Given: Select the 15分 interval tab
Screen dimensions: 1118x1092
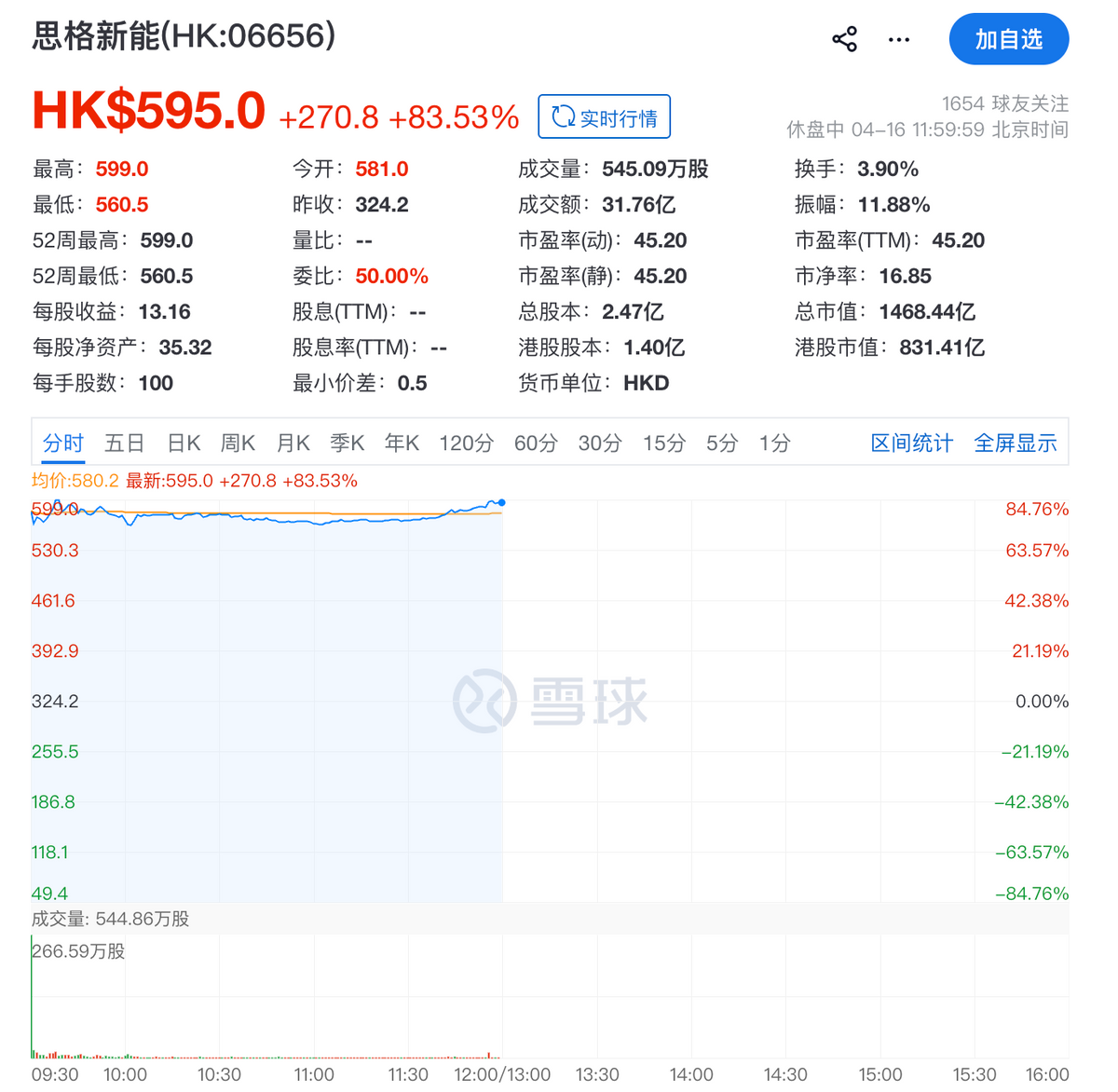Looking at the screenshot, I should point(663,443).
